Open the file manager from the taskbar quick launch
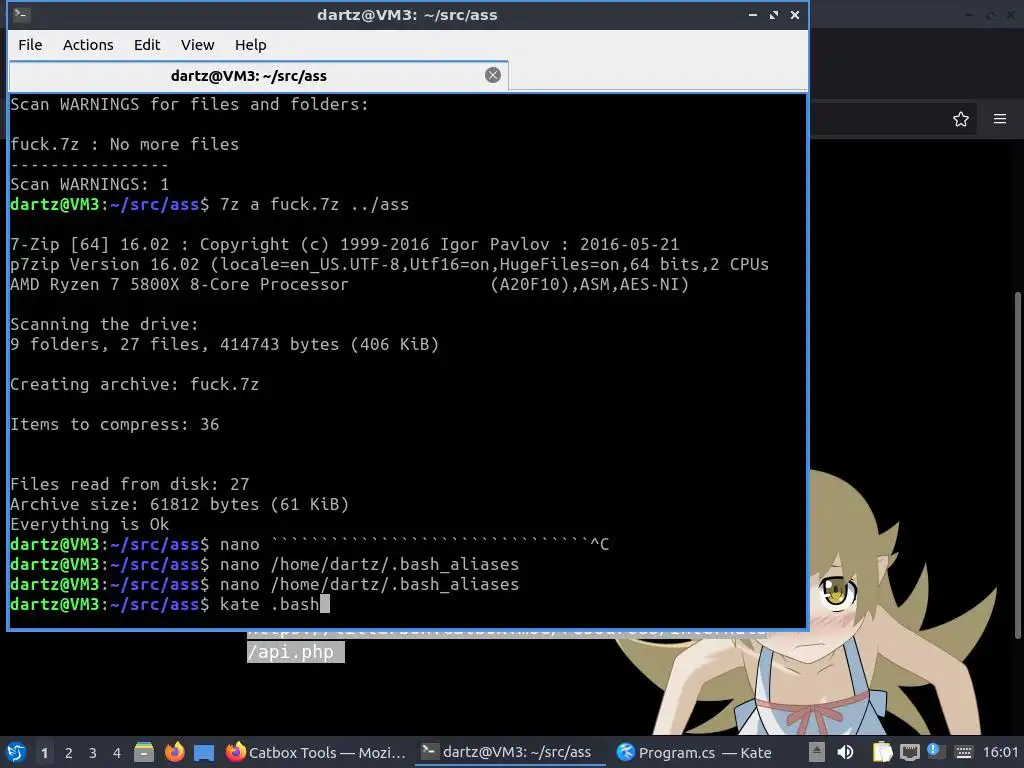The width and height of the screenshot is (1024, 768). (144, 752)
